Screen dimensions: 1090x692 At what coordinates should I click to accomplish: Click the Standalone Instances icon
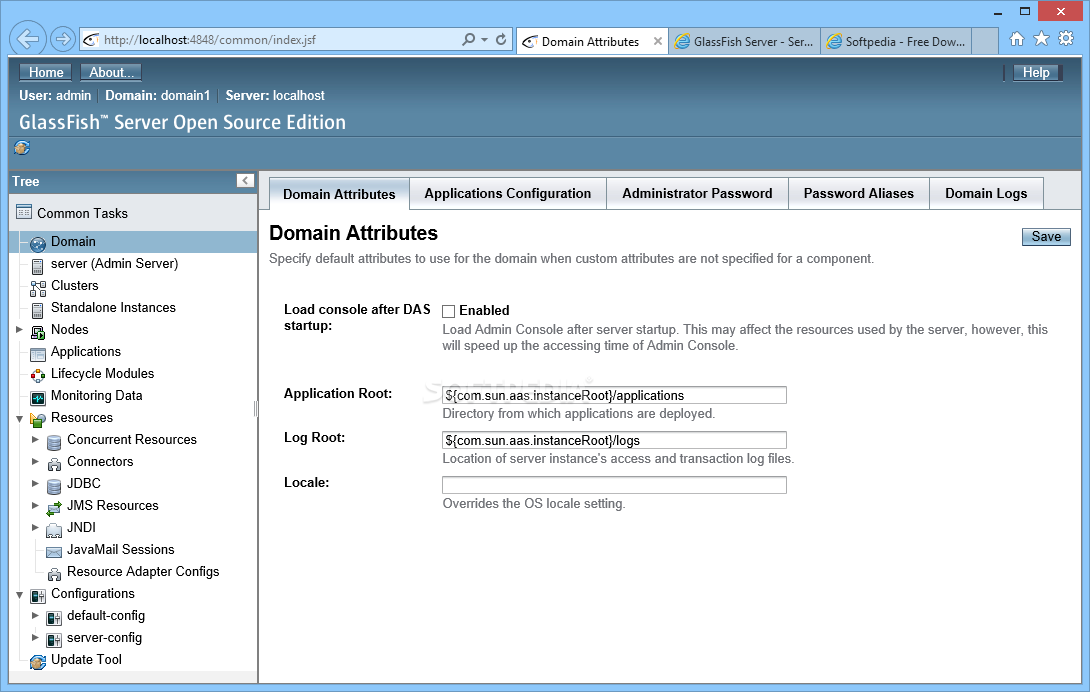38,310
